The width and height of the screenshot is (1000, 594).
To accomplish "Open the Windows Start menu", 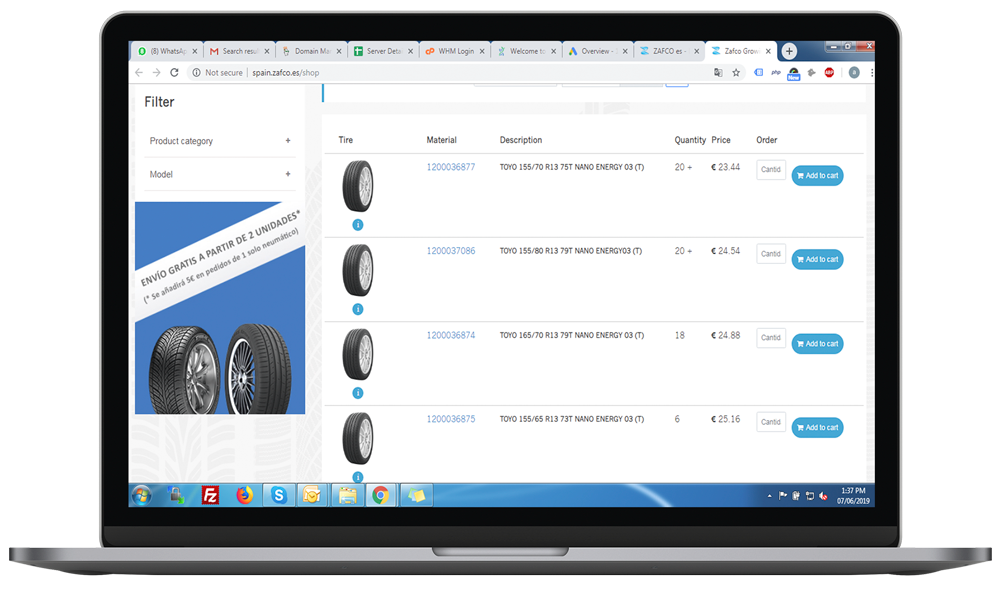I will (142, 495).
